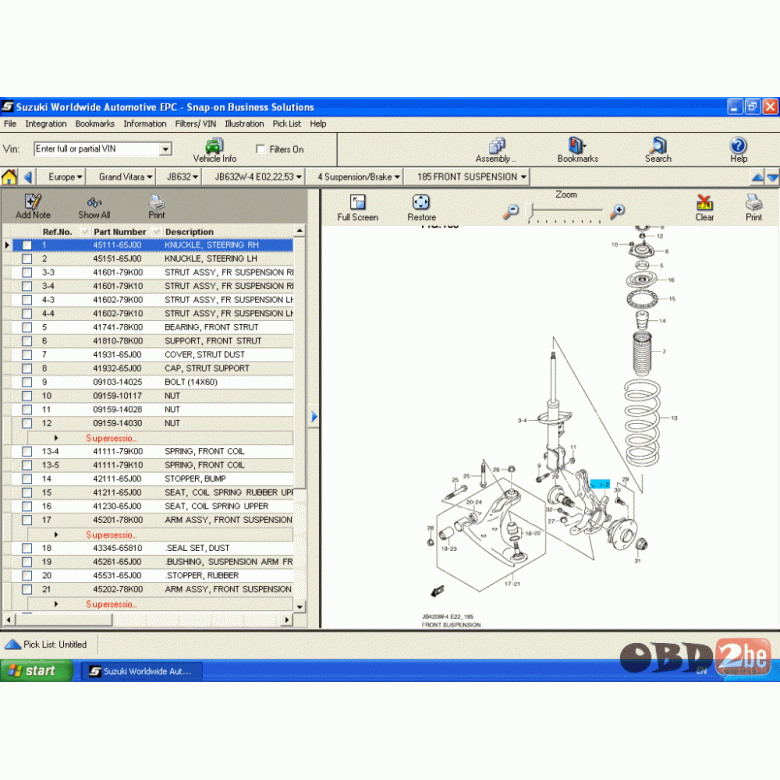Check box for SUPPORT, FRONT STRUT

point(27,341)
